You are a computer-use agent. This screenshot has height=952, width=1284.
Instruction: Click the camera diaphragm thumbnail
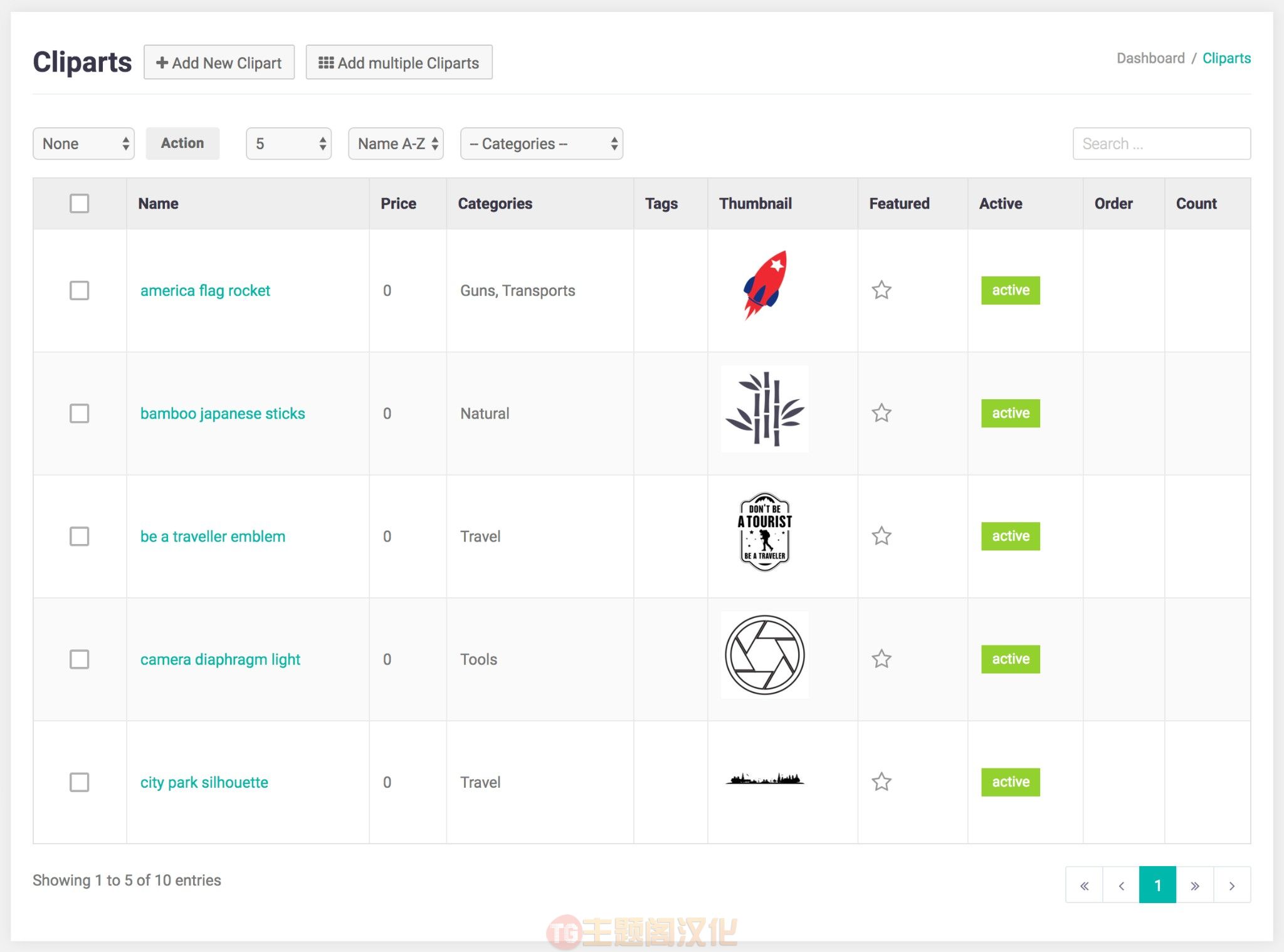click(x=765, y=655)
